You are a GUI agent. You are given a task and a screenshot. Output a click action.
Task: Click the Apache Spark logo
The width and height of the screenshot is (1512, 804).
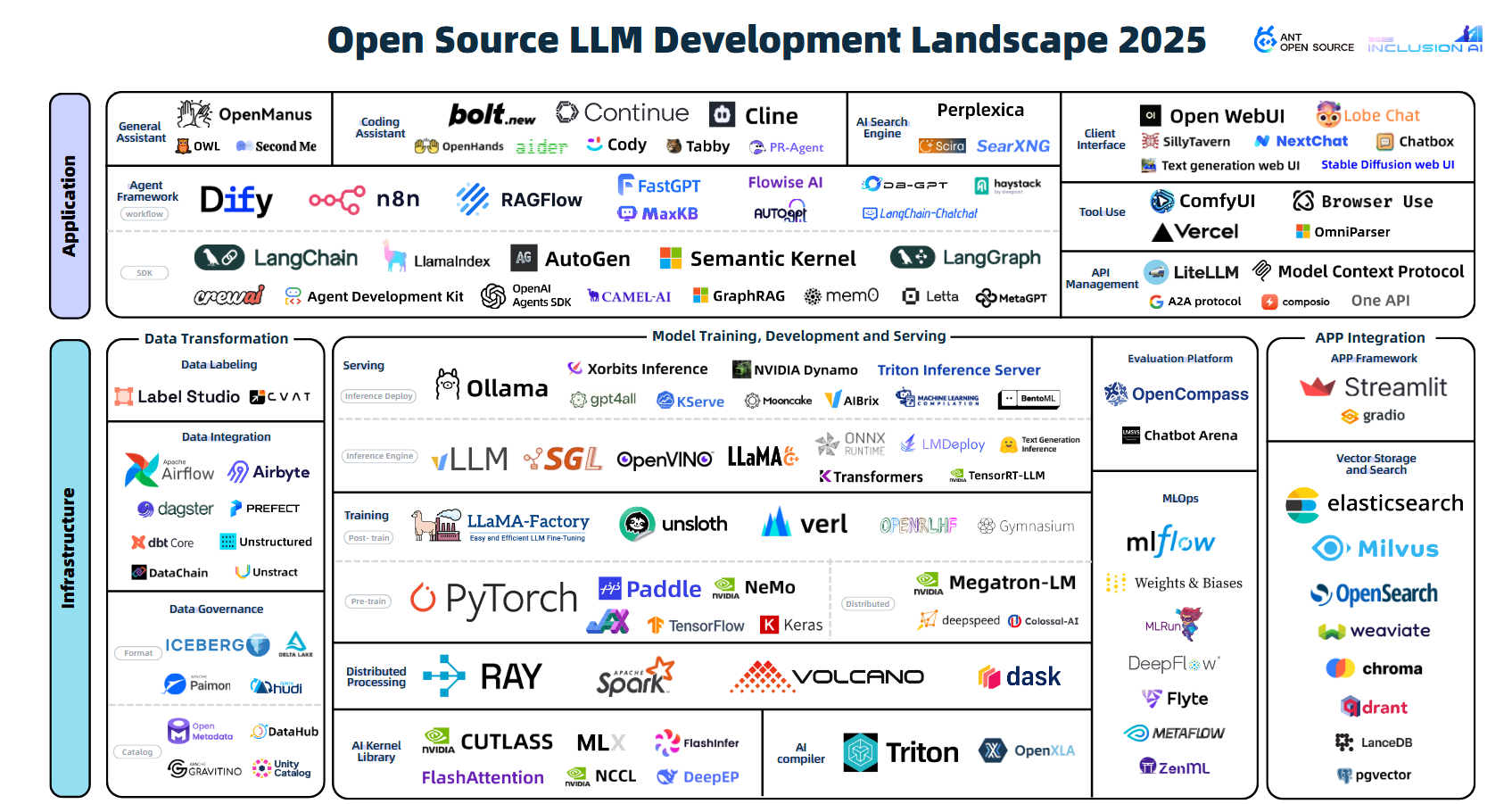click(x=635, y=676)
